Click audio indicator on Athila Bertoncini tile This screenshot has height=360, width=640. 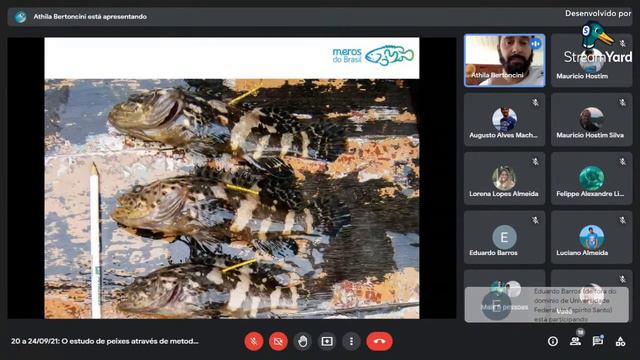pos(536,43)
